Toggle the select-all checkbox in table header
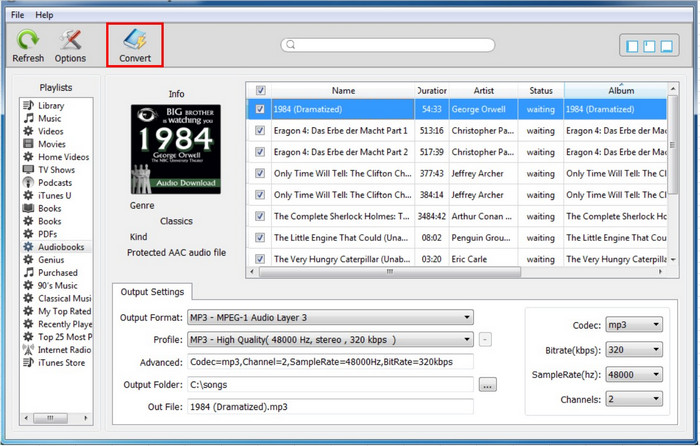700x446 pixels. (x=261, y=91)
